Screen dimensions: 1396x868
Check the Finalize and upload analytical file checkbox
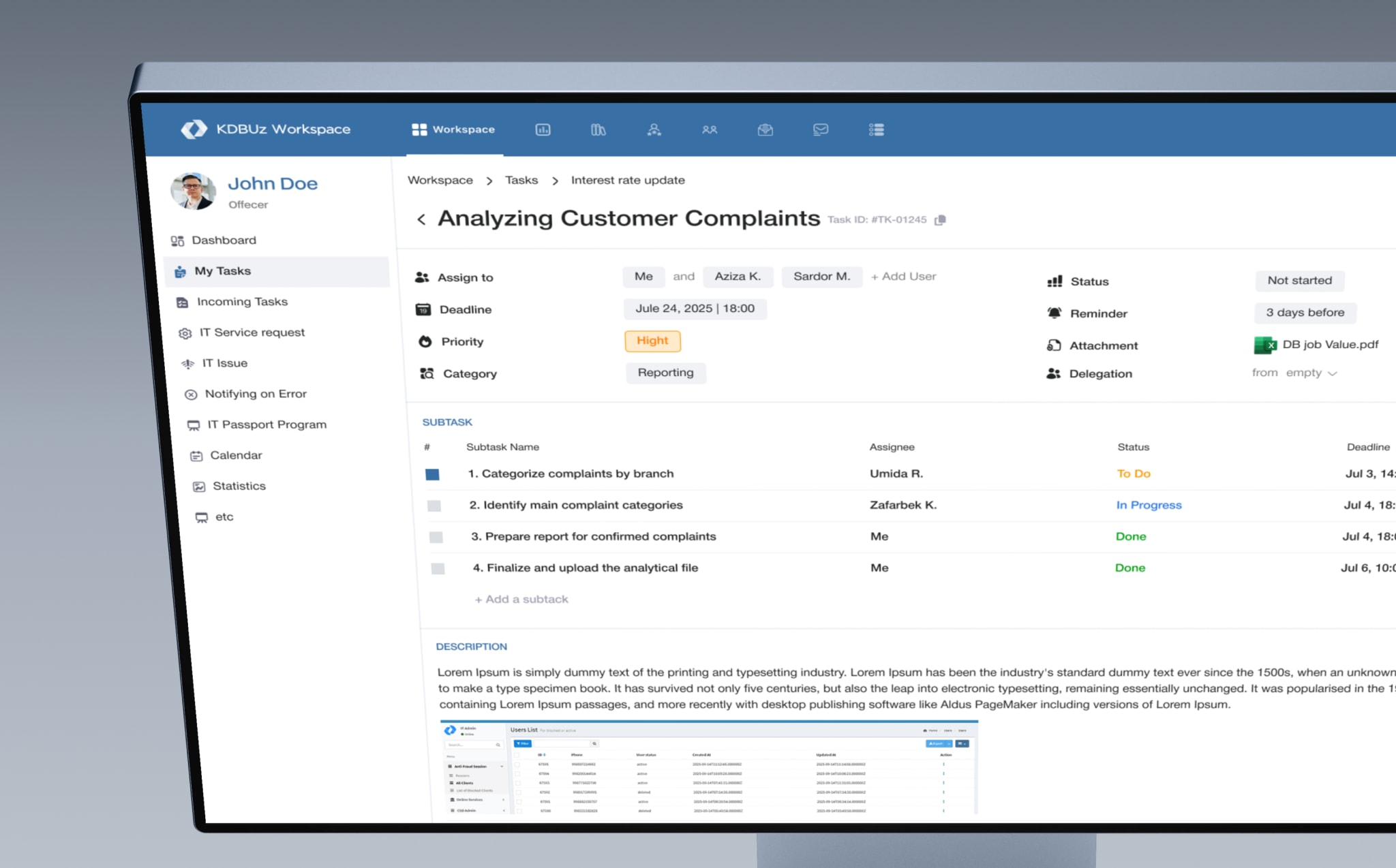tap(438, 568)
